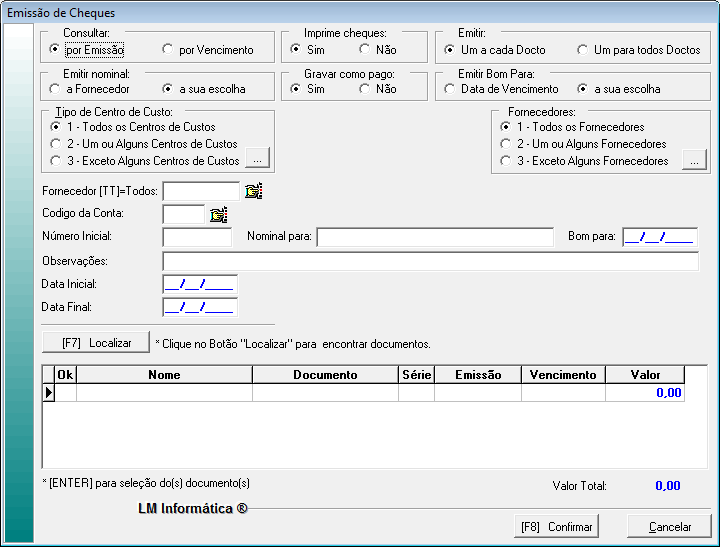
Task: Click the [F8] Confirmar button
Action: pos(556,527)
